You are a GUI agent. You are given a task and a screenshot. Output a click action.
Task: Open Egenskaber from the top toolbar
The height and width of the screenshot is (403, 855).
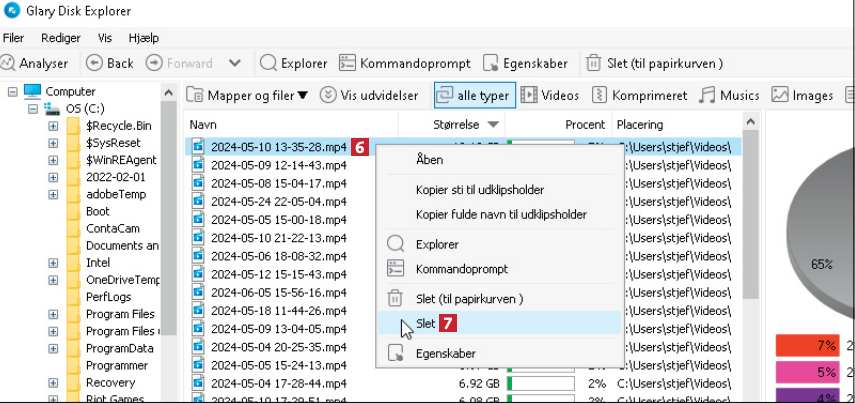491,63
